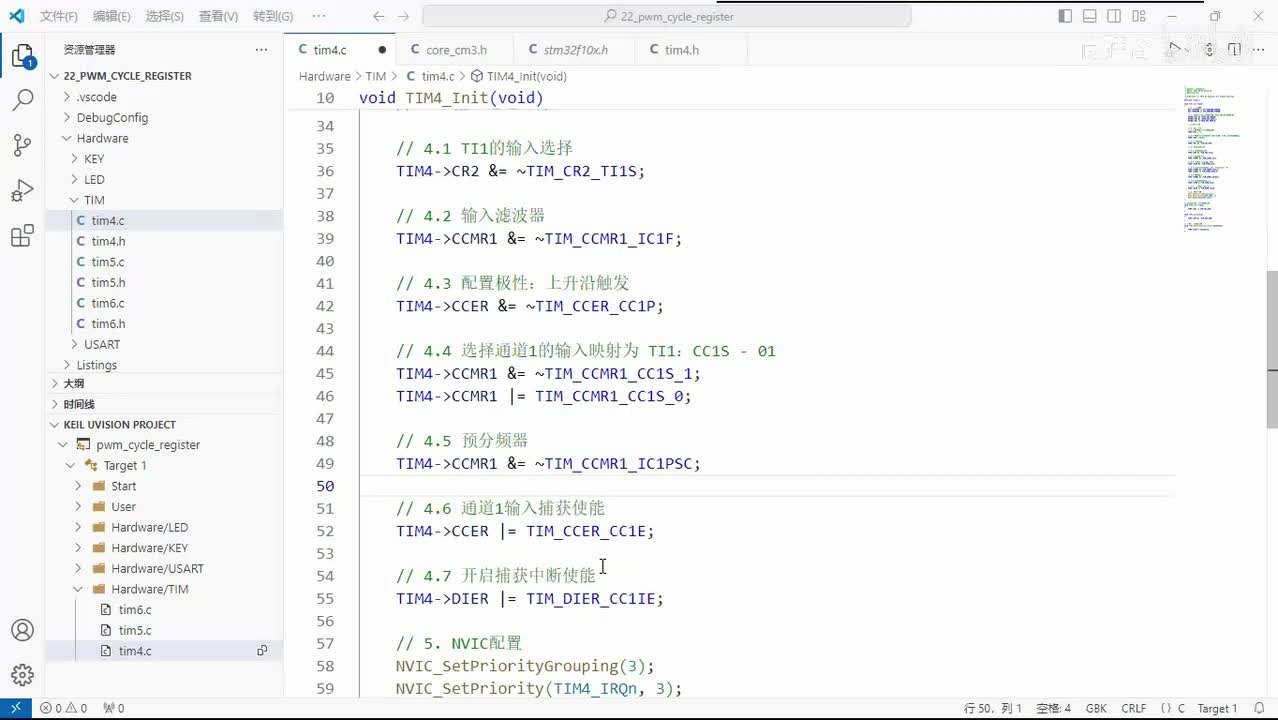1278x720 pixels.
Task: Split the editor to the right
Action: 1234,49
